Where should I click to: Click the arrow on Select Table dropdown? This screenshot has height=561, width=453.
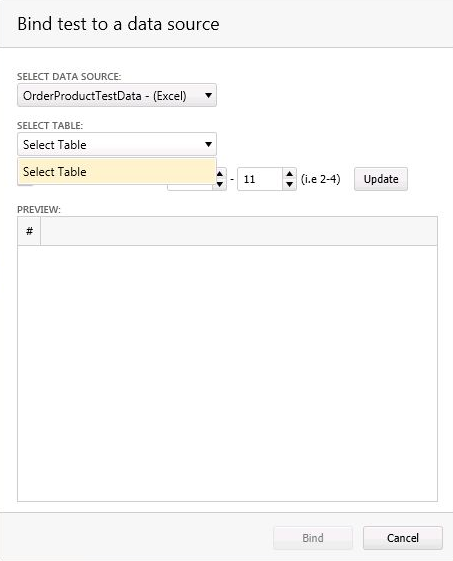click(x=208, y=144)
